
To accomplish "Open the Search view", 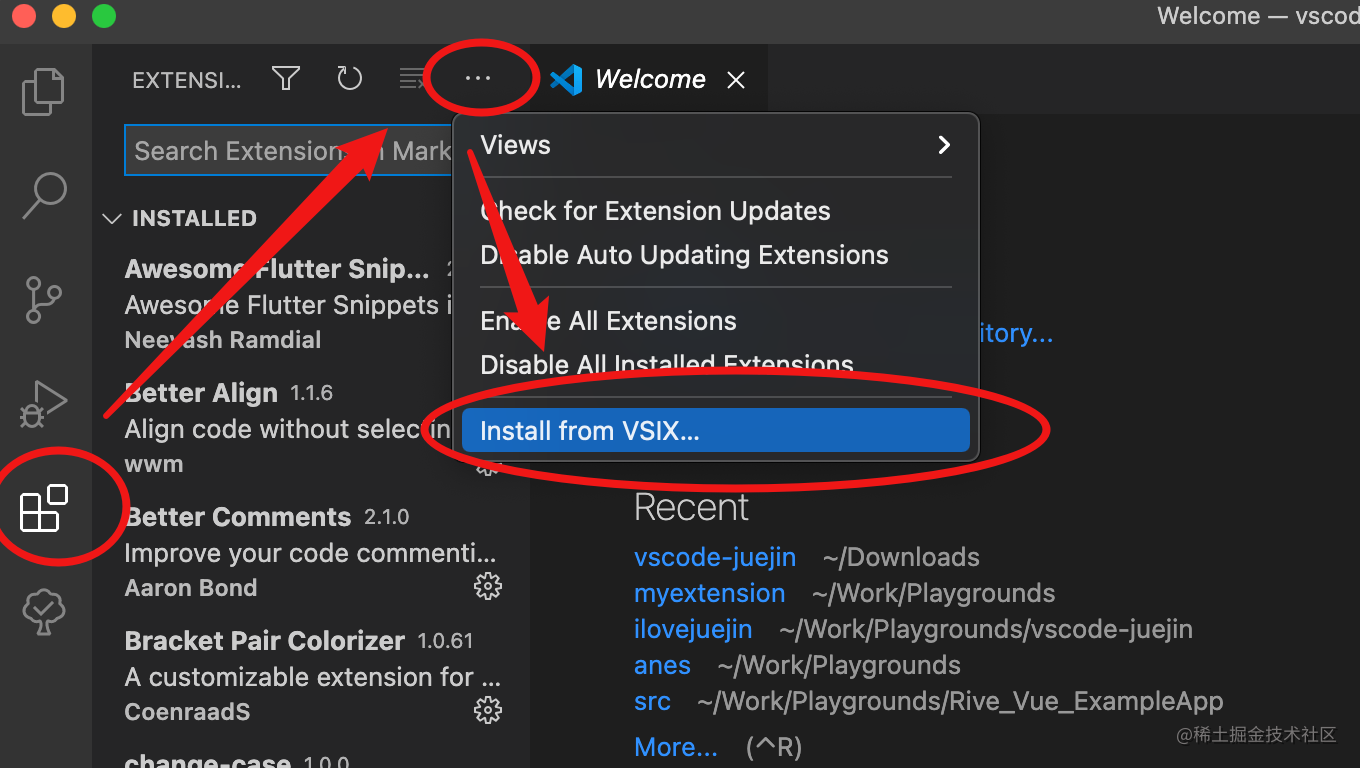I will [x=43, y=195].
